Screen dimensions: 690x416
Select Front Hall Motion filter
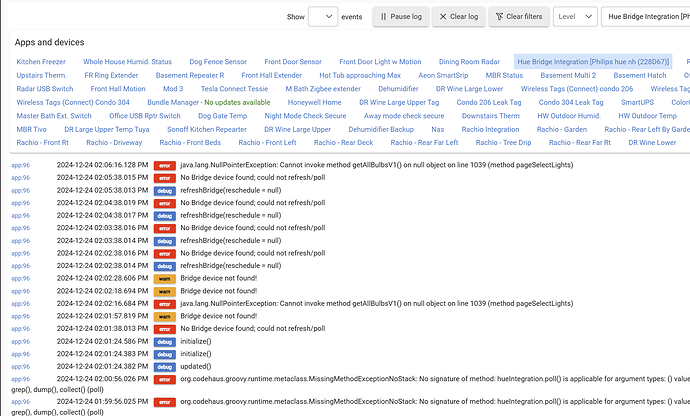[x=118, y=89]
